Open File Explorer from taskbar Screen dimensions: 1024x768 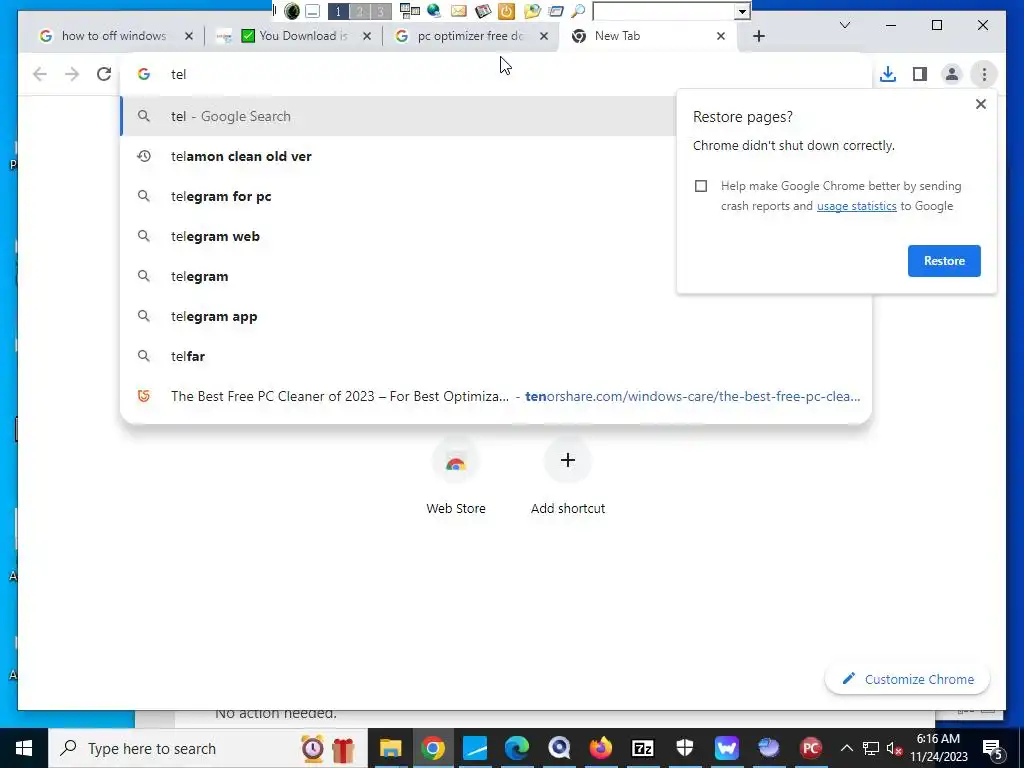391,748
